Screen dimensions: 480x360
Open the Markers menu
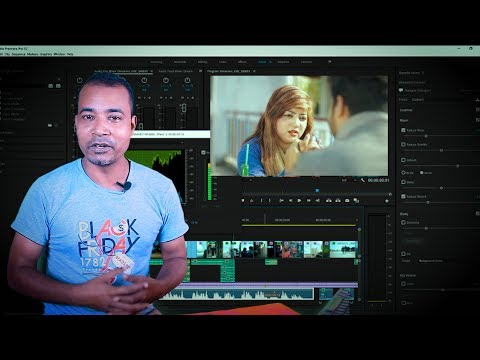click(x=33, y=54)
